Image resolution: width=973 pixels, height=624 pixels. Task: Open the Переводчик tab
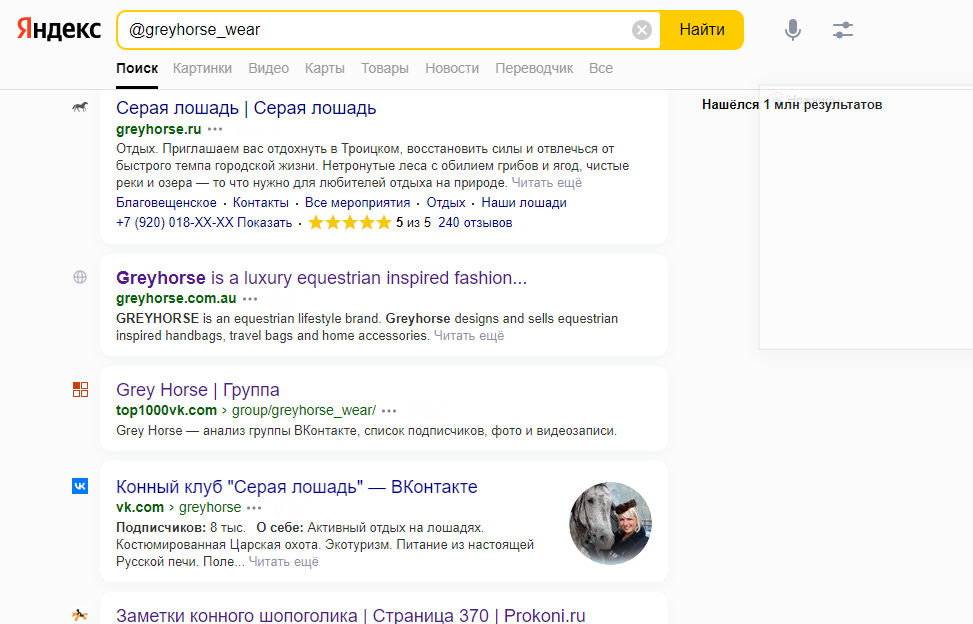[534, 68]
